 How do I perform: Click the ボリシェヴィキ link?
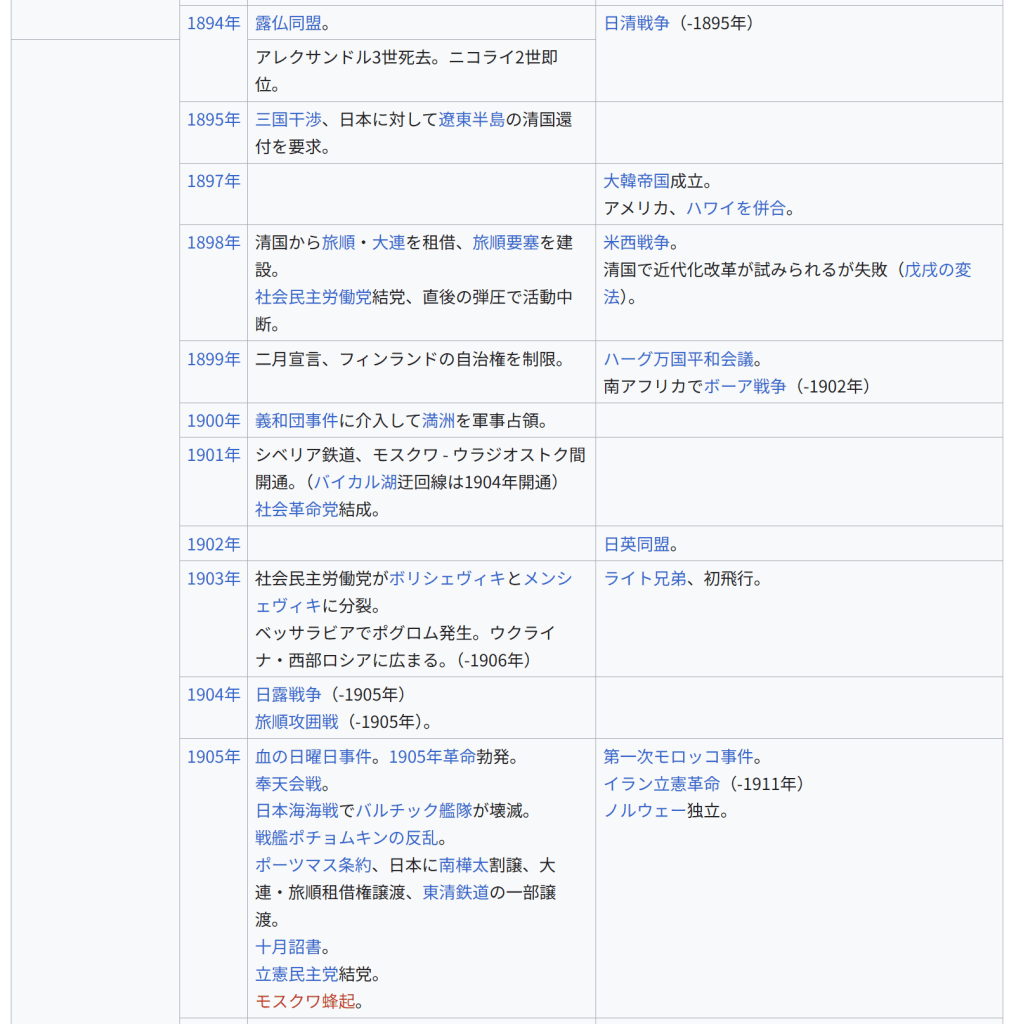click(x=447, y=579)
